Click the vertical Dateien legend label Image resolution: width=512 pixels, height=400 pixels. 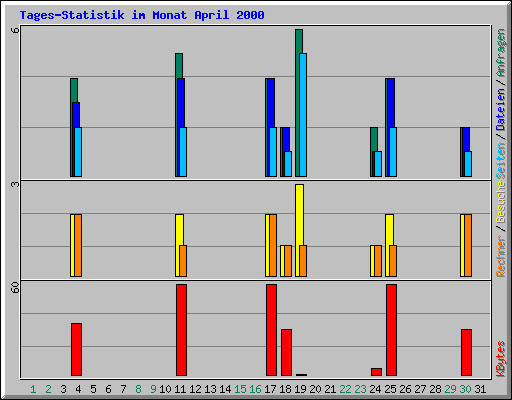click(500, 109)
